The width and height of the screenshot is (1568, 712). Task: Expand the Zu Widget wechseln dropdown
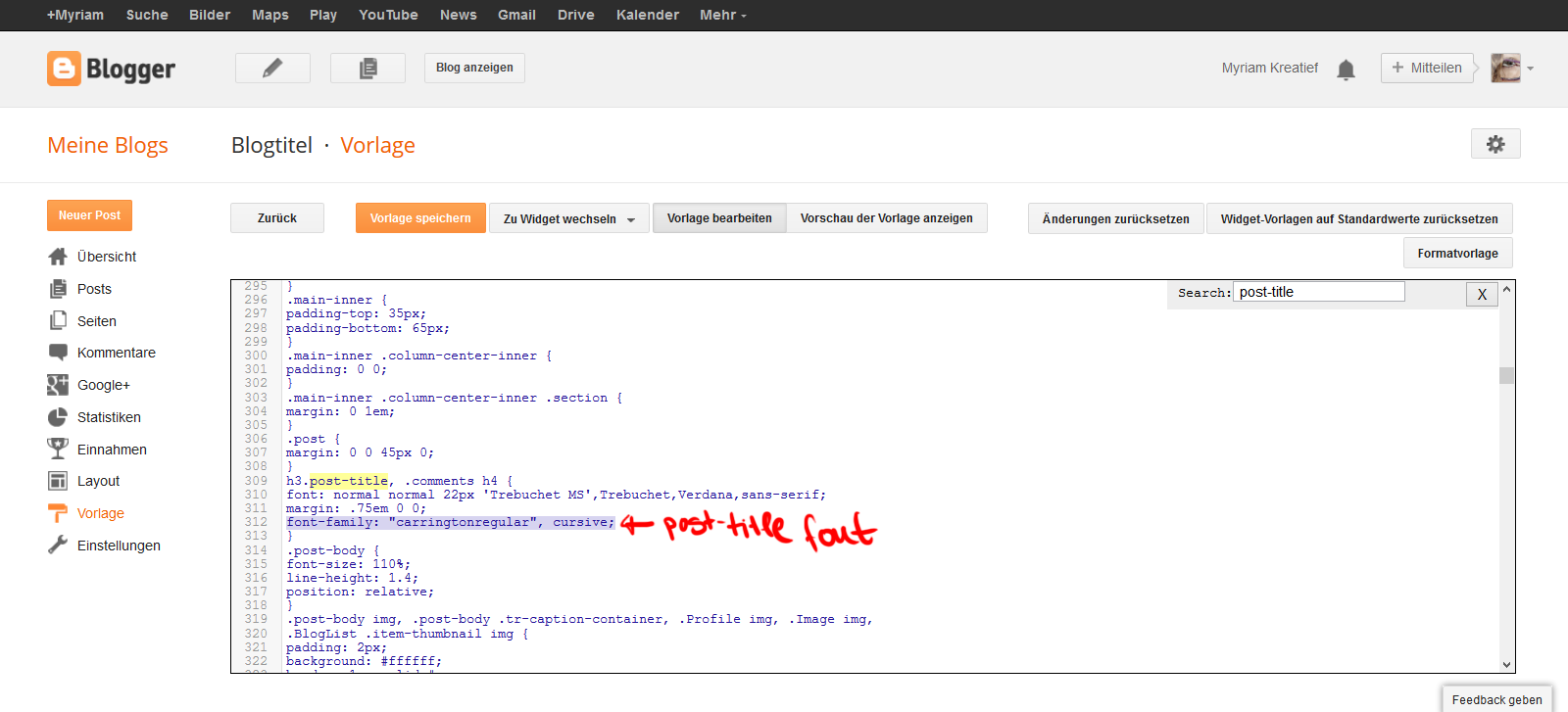click(x=569, y=218)
